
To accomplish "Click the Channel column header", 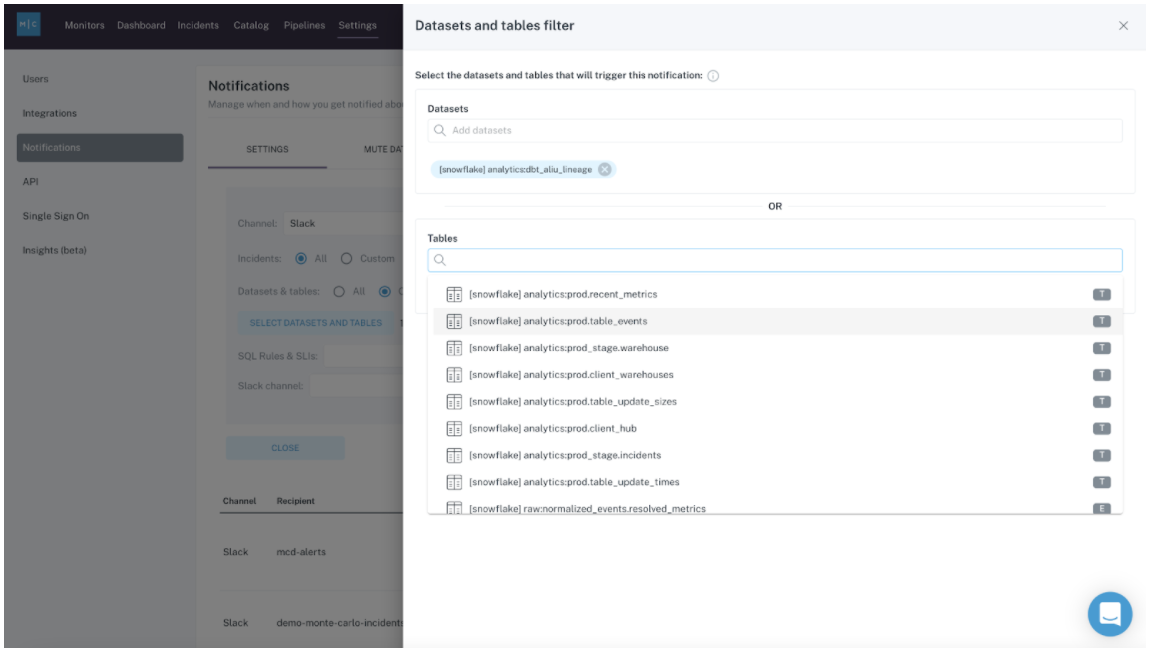I will [239, 501].
